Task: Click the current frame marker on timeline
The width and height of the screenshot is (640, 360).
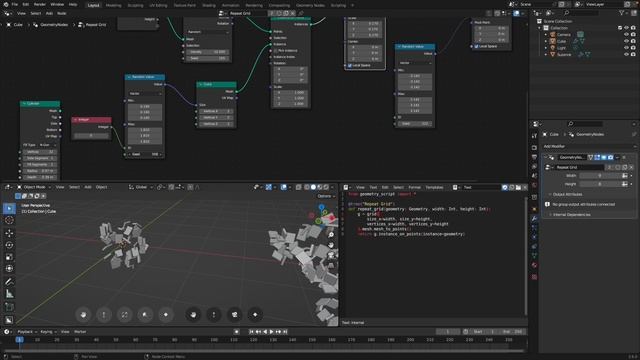Action: point(19,340)
